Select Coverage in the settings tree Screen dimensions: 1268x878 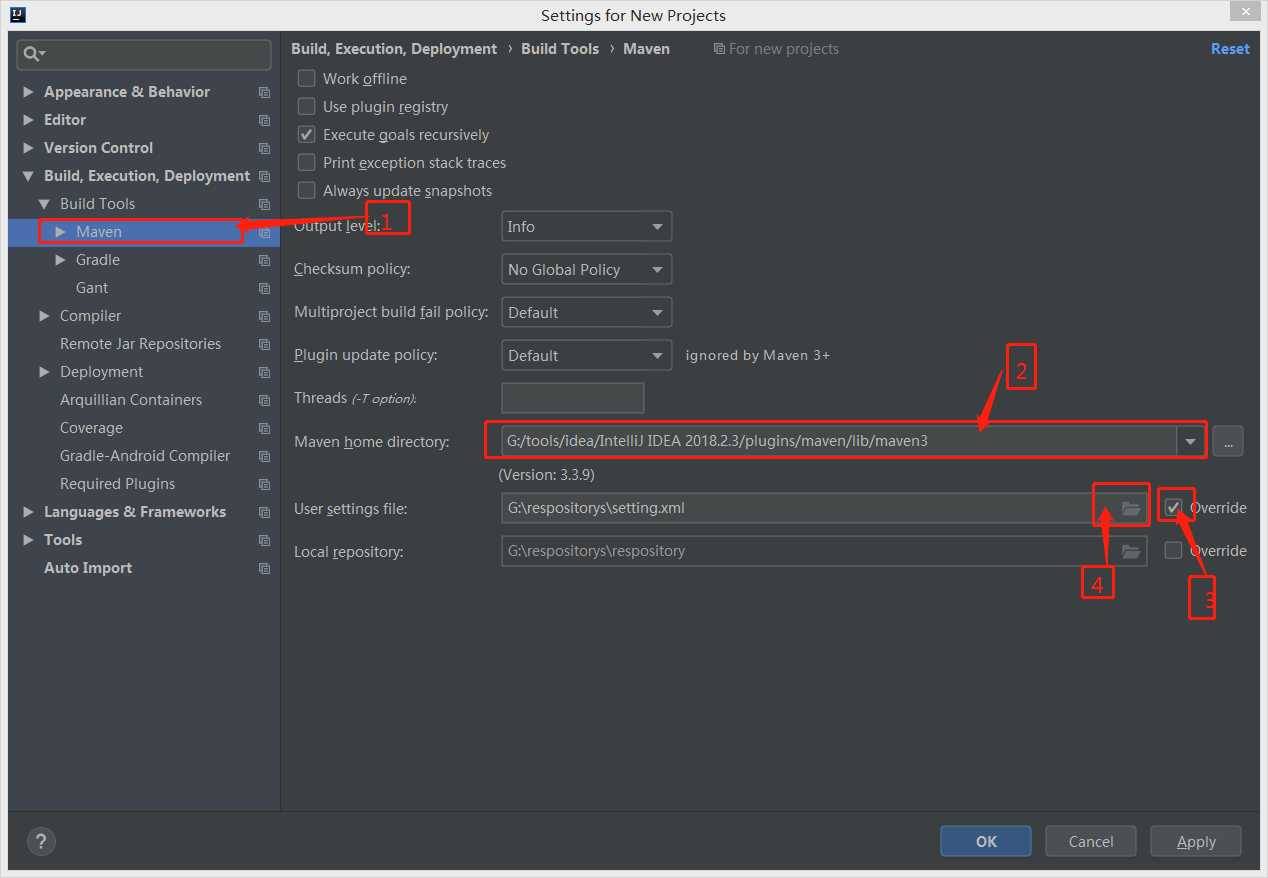tap(91, 428)
